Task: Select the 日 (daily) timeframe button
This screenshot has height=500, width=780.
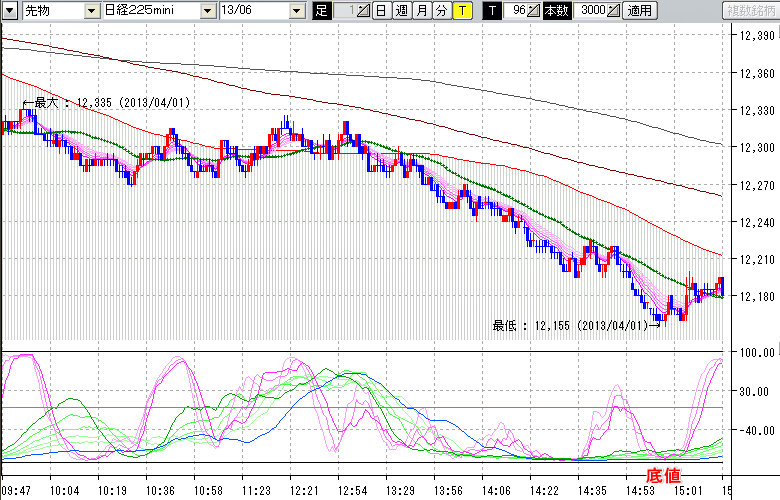Action: point(381,11)
